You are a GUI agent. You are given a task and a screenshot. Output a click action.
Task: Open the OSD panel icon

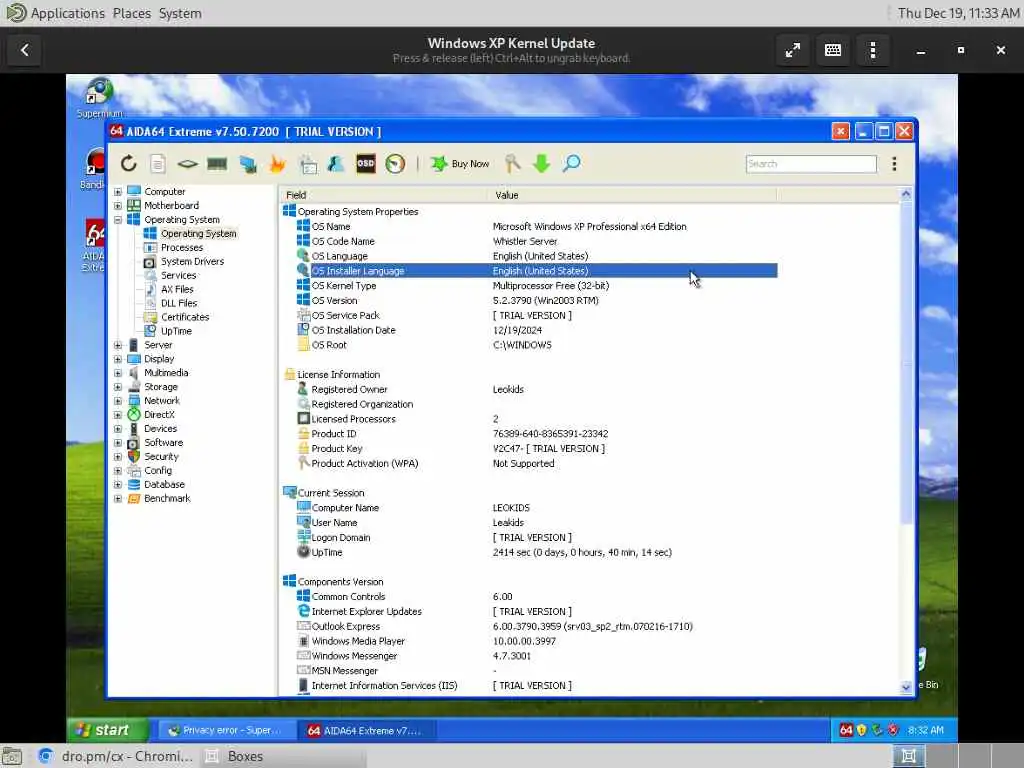tap(366, 163)
